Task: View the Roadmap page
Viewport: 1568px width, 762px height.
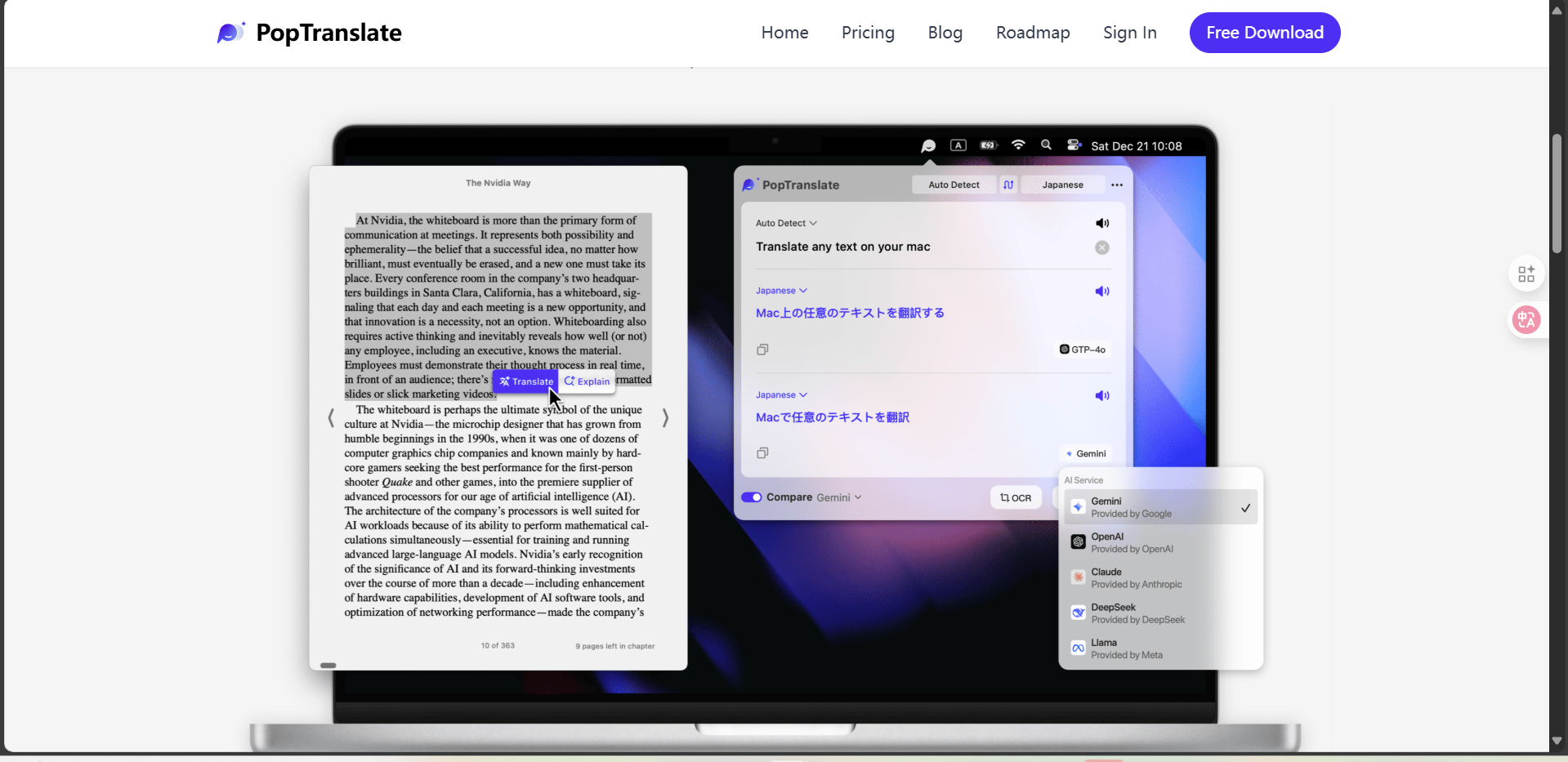Action: [1033, 33]
